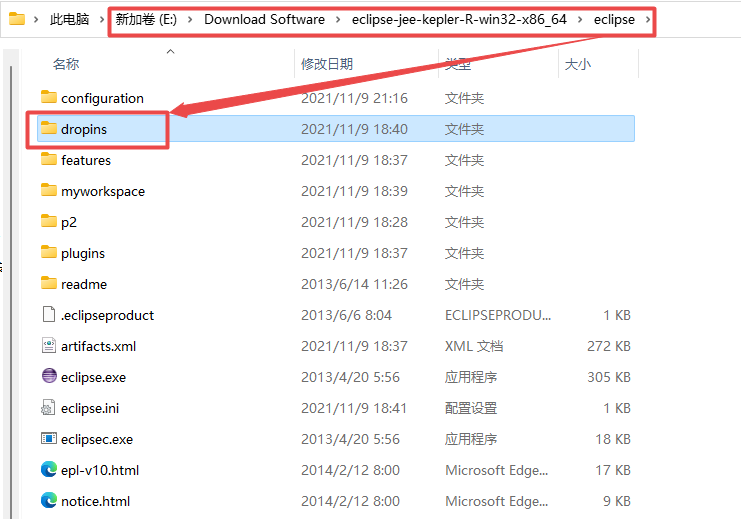741x519 pixels.
Task: Expand chevron after 此电脑 in breadcrumb
Action: point(102,20)
